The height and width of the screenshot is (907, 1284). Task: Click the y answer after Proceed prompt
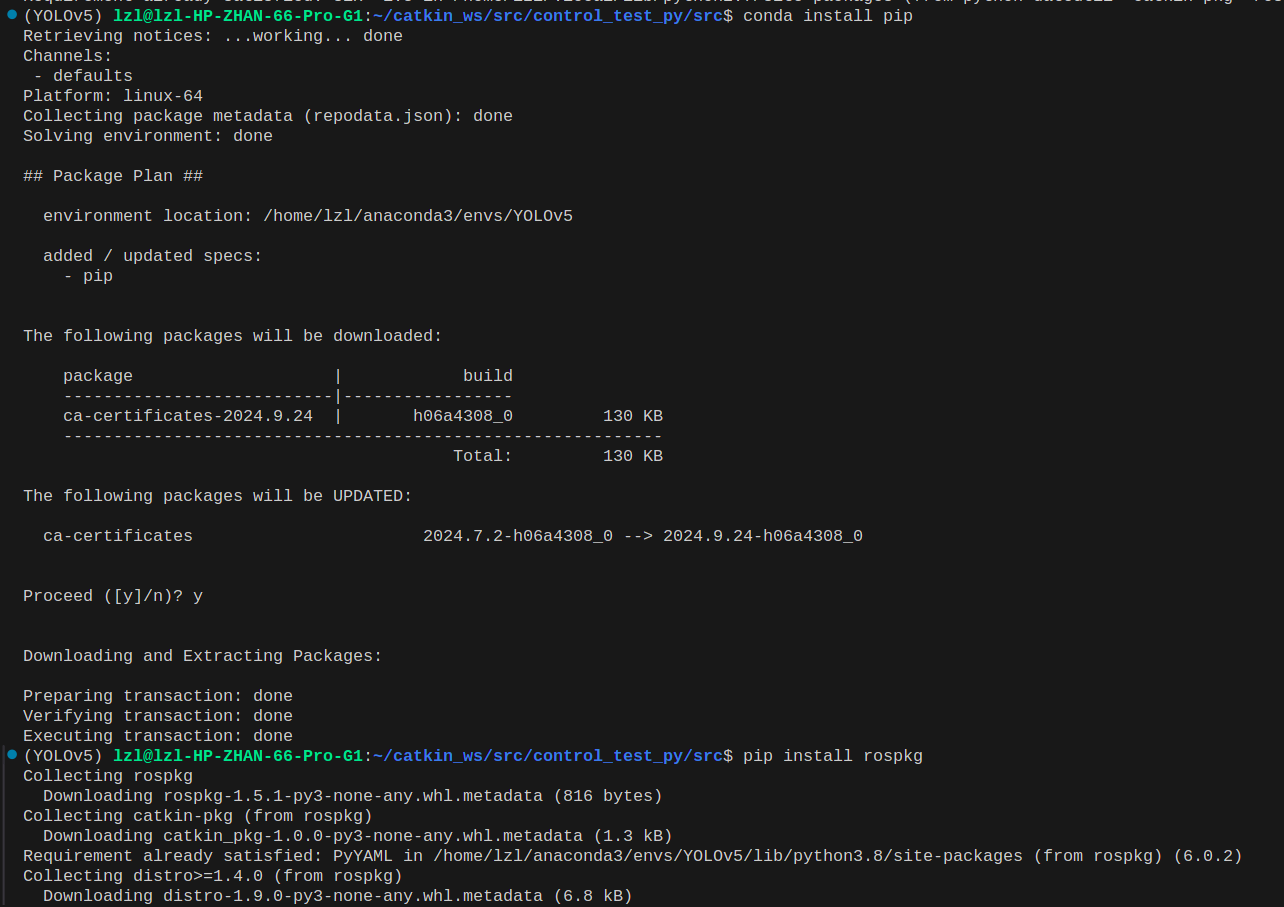pos(196,596)
